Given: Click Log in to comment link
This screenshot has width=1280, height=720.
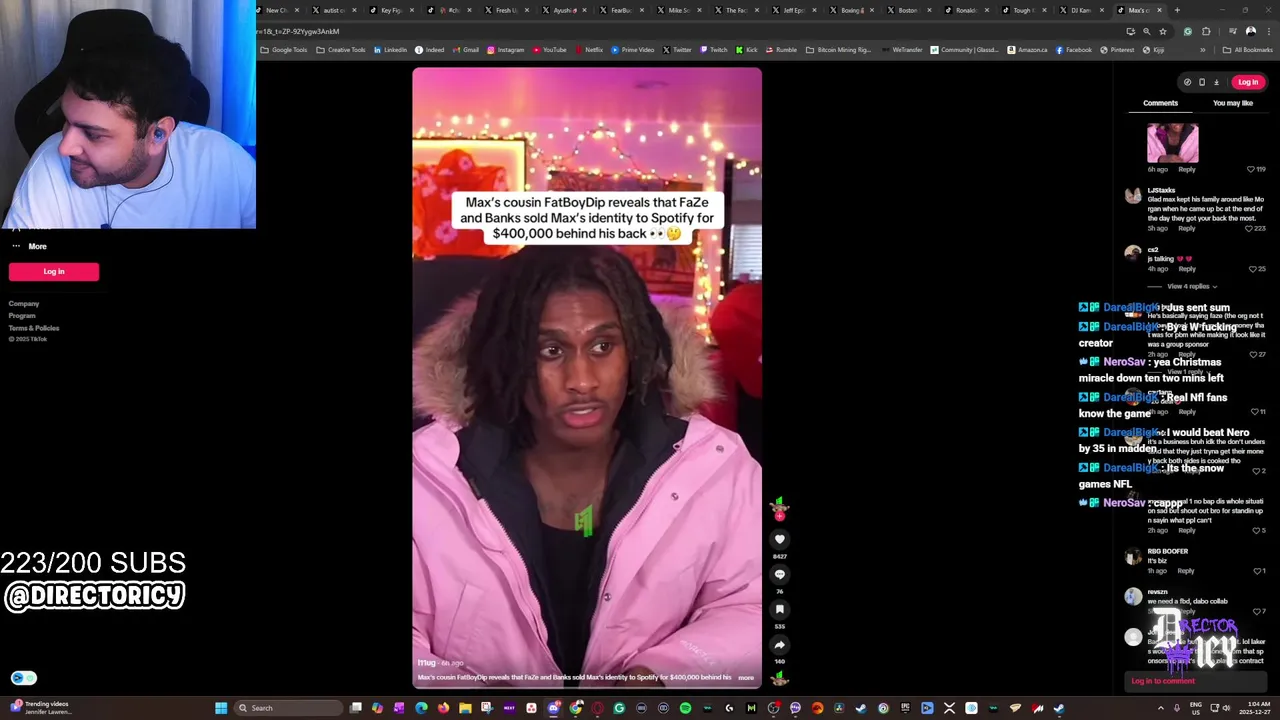Looking at the screenshot, I should pos(1163,681).
